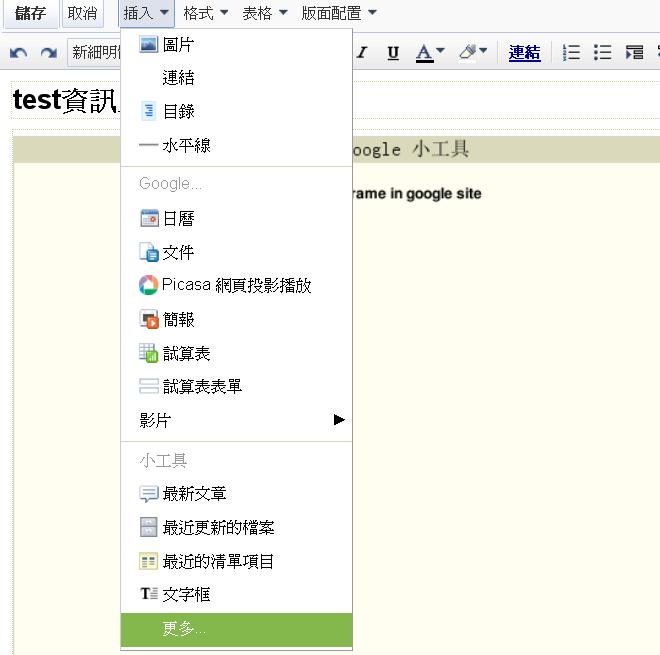Click the Undo arrow icon

pyautogui.click(x=18, y=53)
